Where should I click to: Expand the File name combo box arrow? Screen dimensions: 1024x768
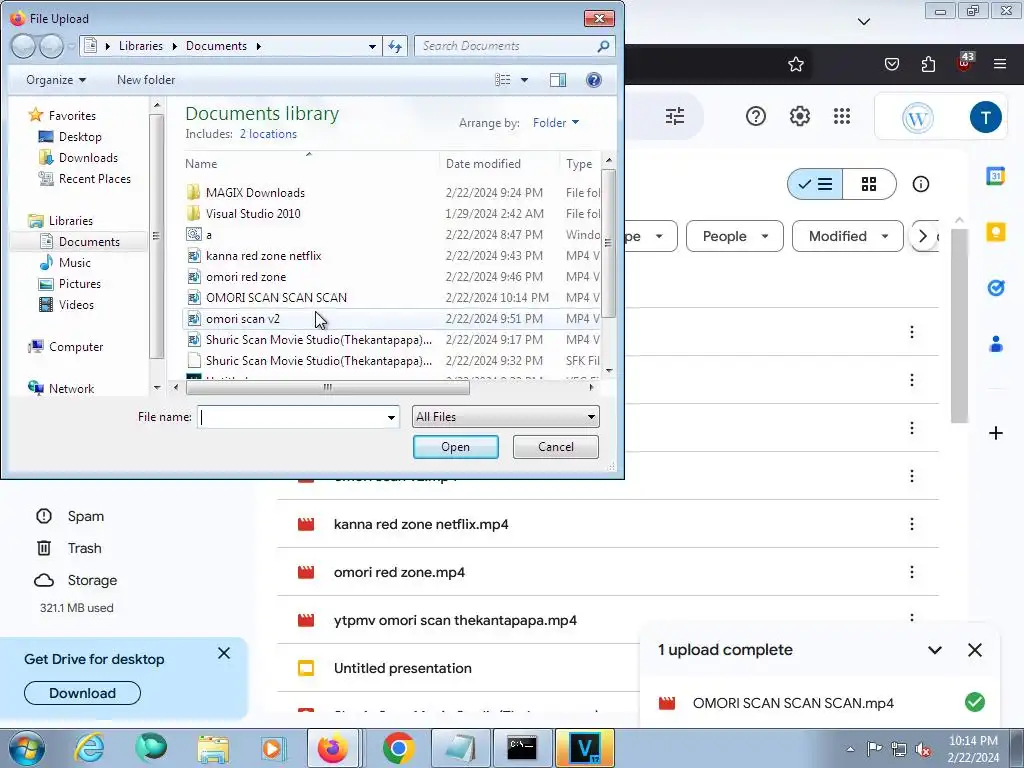[x=391, y=417]
